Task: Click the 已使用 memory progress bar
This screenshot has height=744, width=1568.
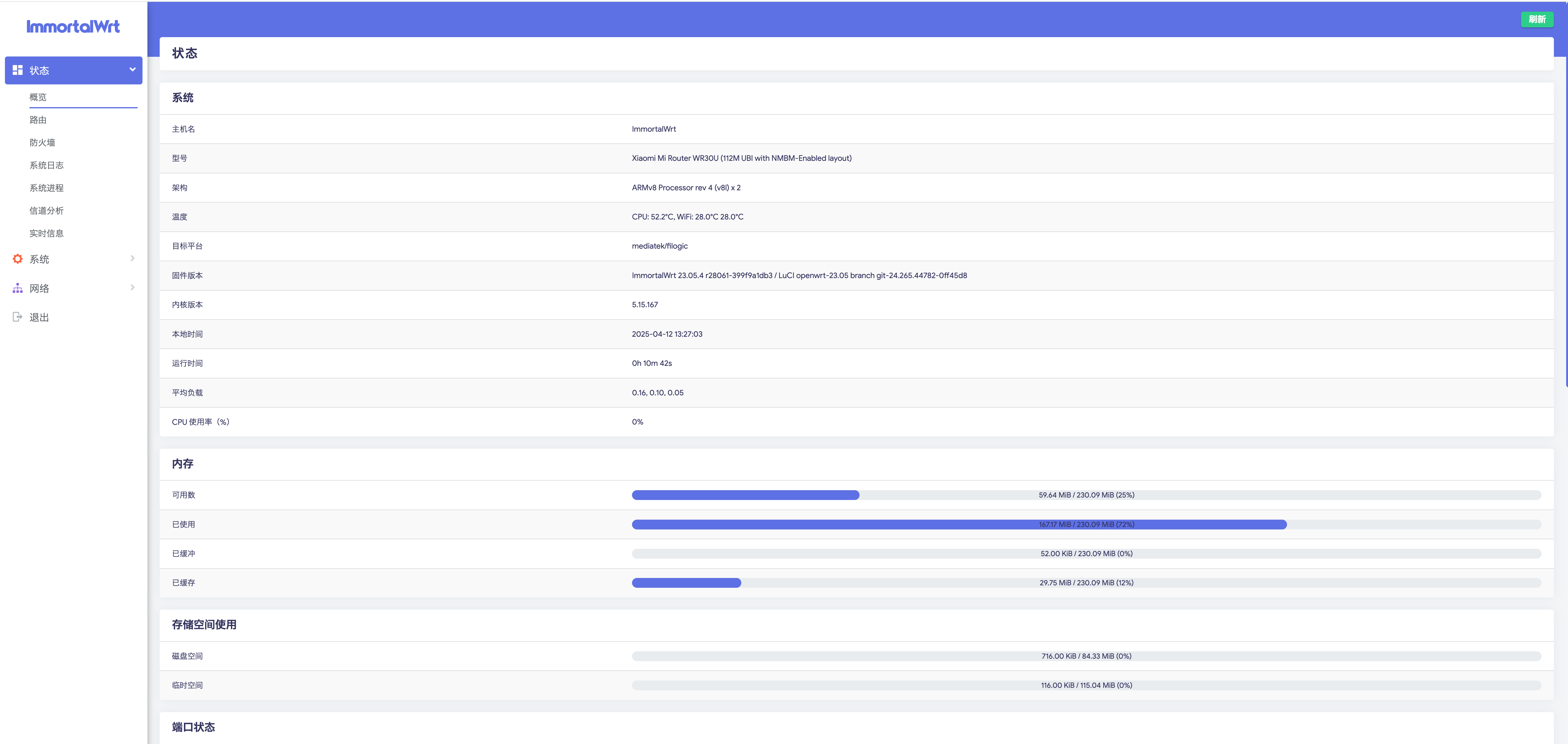Action: point(1086,524)
